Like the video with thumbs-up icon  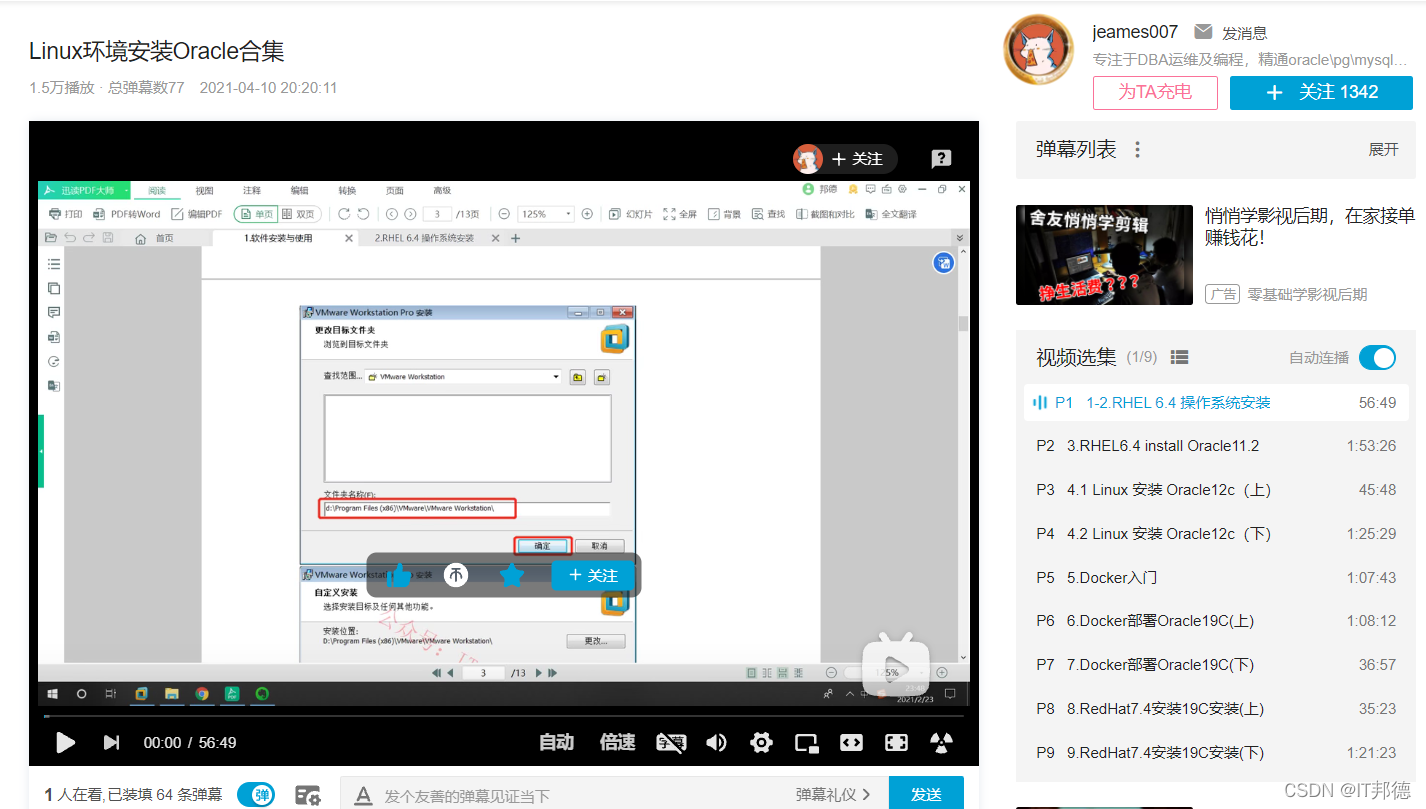click(400, 575)
